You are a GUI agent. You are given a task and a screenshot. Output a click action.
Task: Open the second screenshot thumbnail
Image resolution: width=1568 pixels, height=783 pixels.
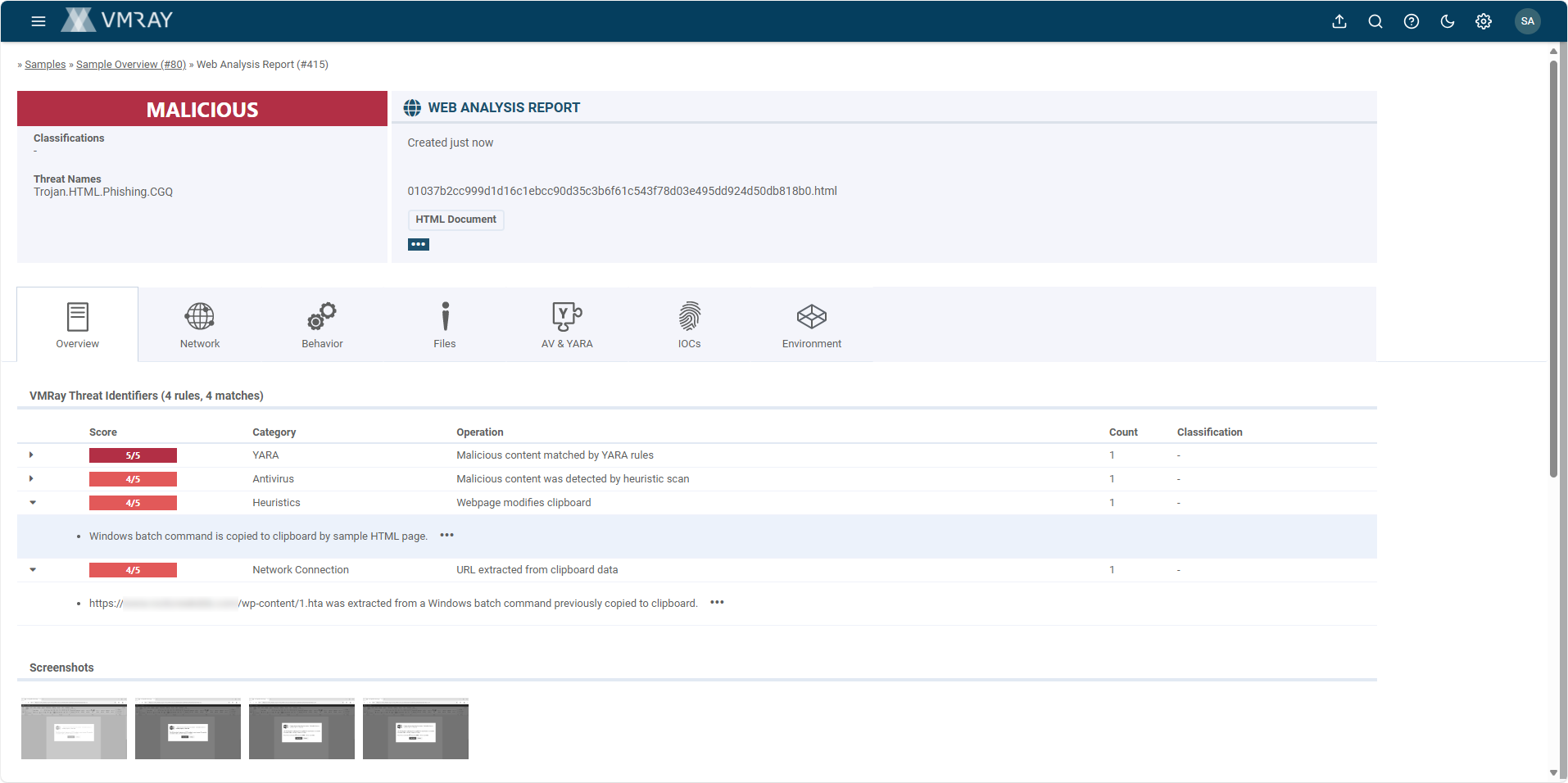pyautogui.click(x=188, y=728)
